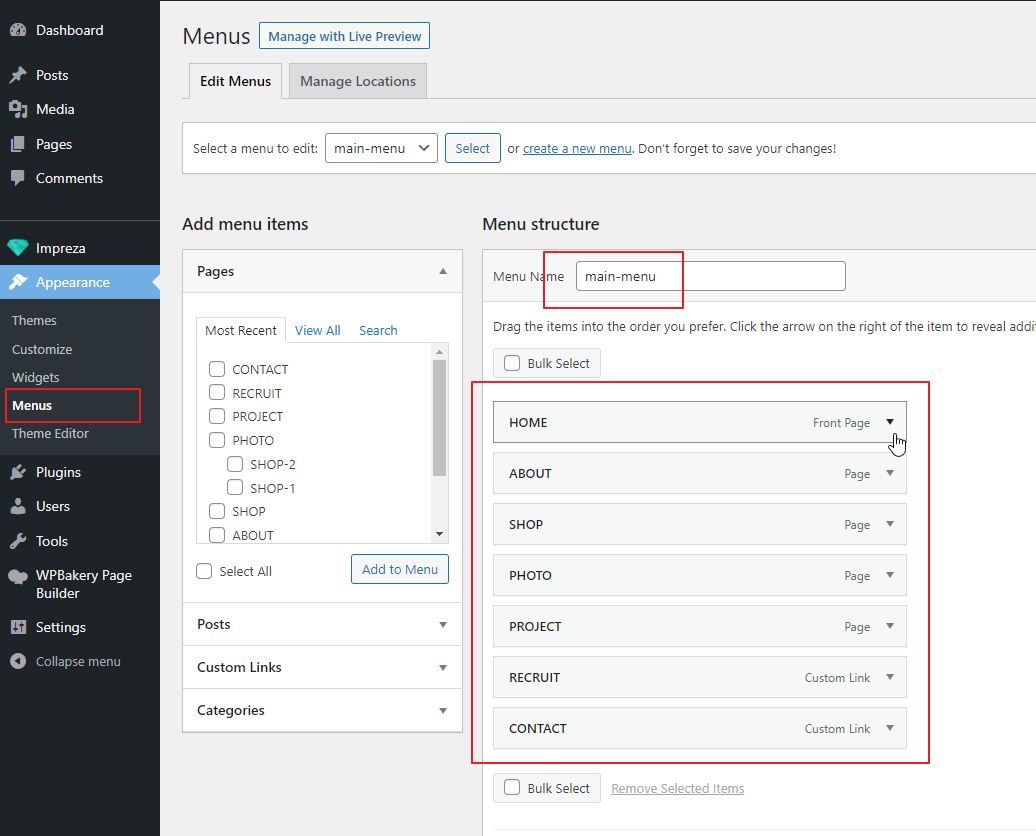Open the Plugins sidebar label
Image resolution: width=1036 pixels, height=836 pixels.
click(58, 472)
